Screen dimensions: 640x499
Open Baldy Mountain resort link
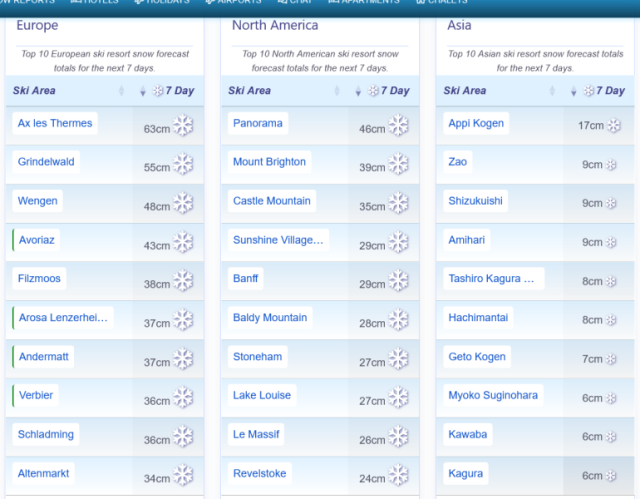[x=270, y=318]
